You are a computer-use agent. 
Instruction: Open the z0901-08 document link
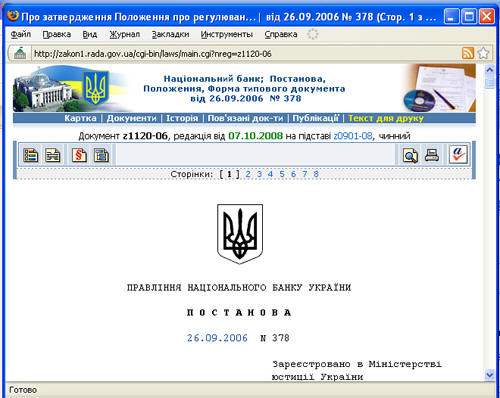(x=353, y=136)
